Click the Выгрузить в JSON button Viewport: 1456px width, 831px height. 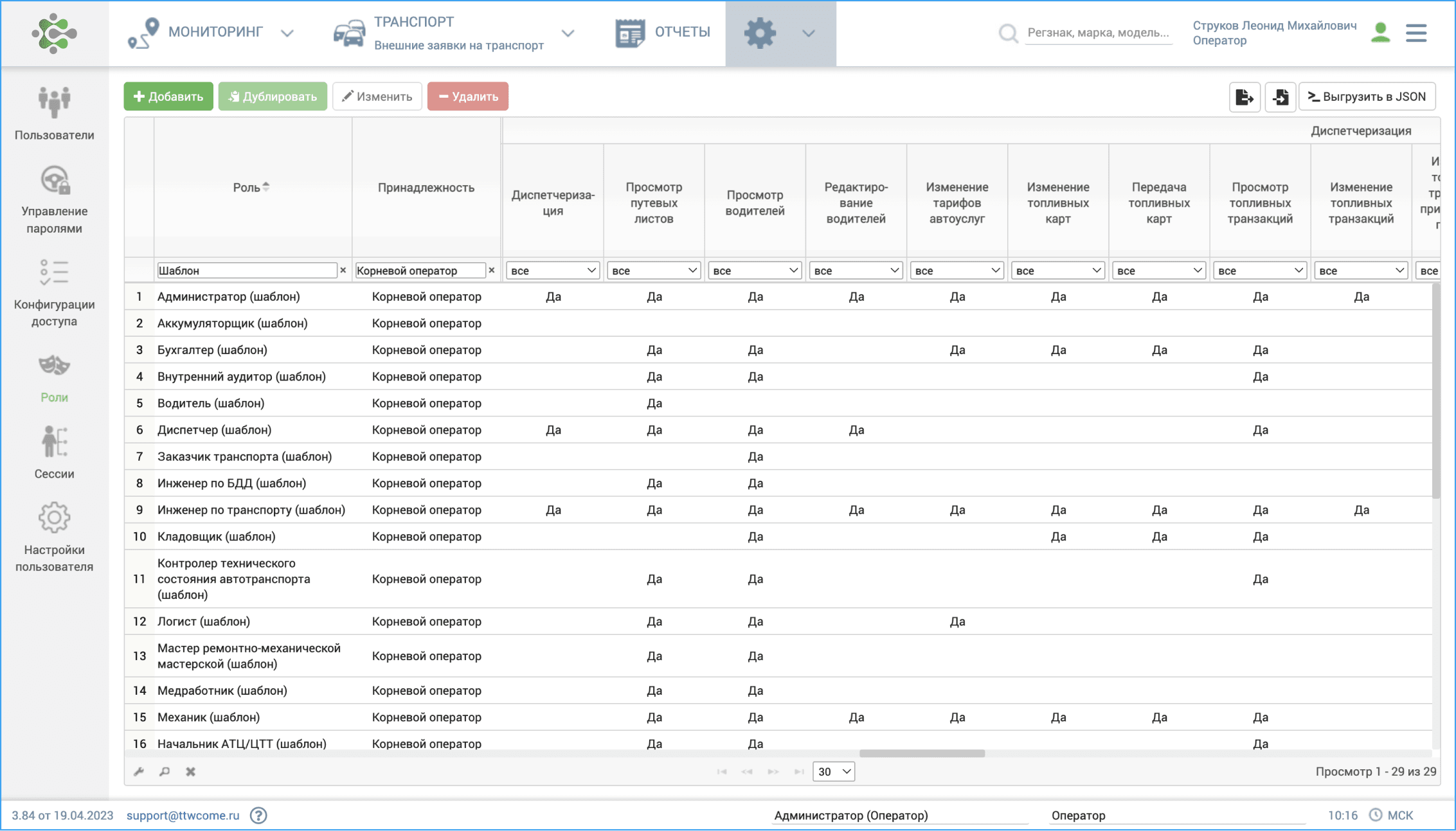(1367, 96)
